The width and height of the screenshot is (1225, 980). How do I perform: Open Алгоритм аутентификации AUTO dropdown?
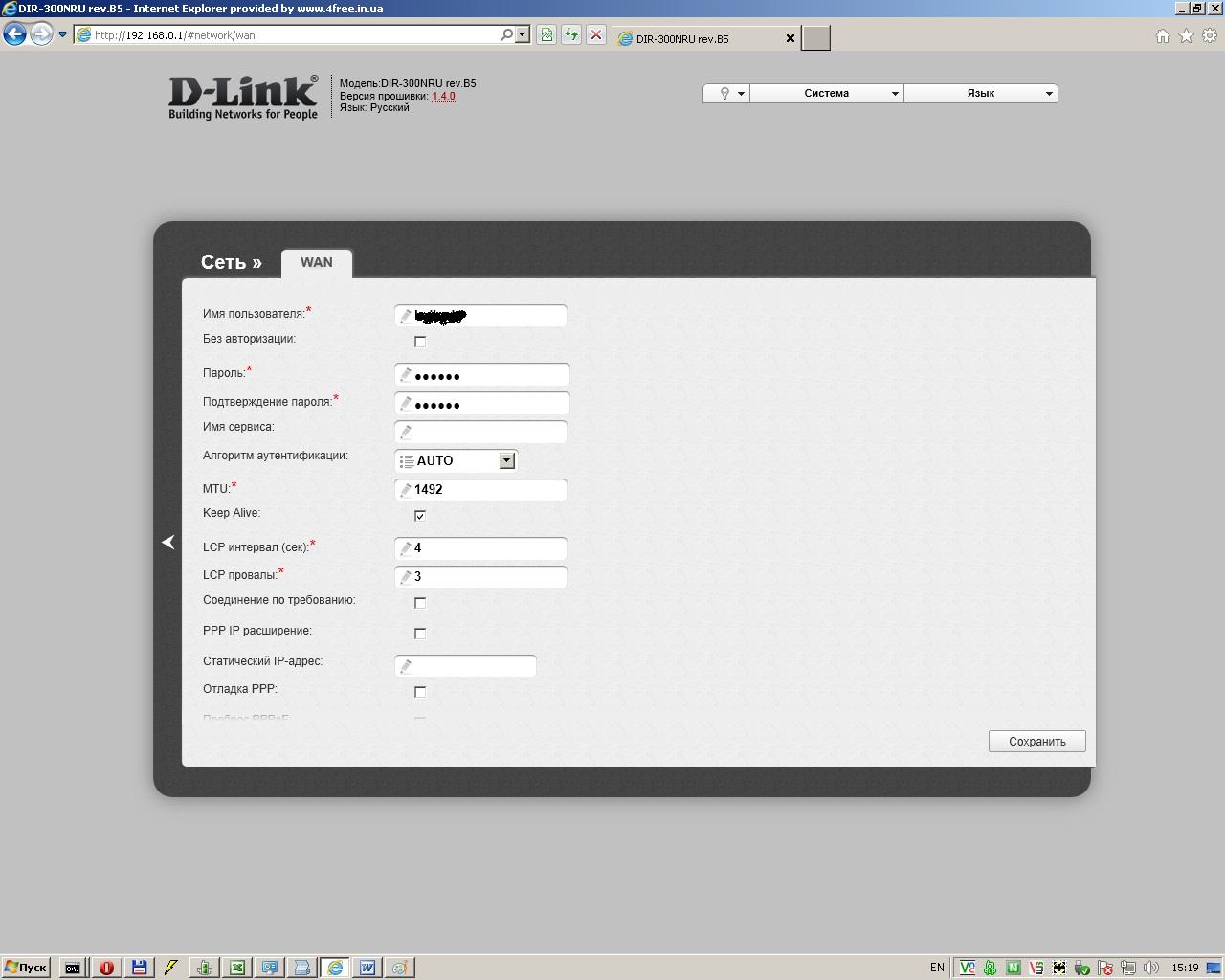(x=457, y=460)
